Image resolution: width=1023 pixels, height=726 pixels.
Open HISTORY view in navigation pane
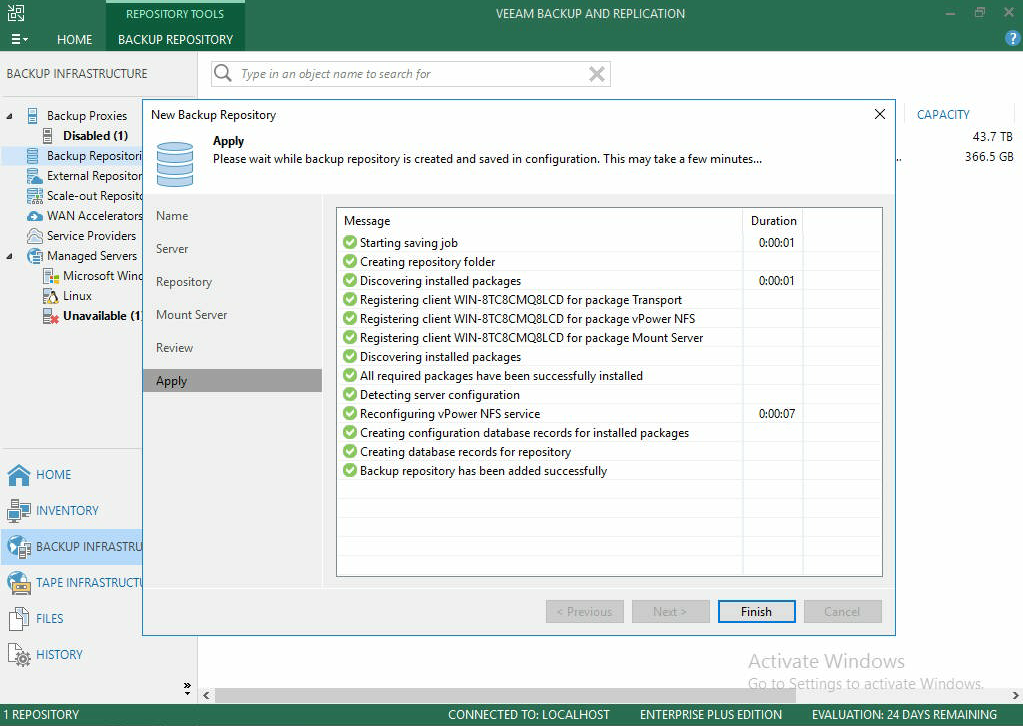[59, 655]
